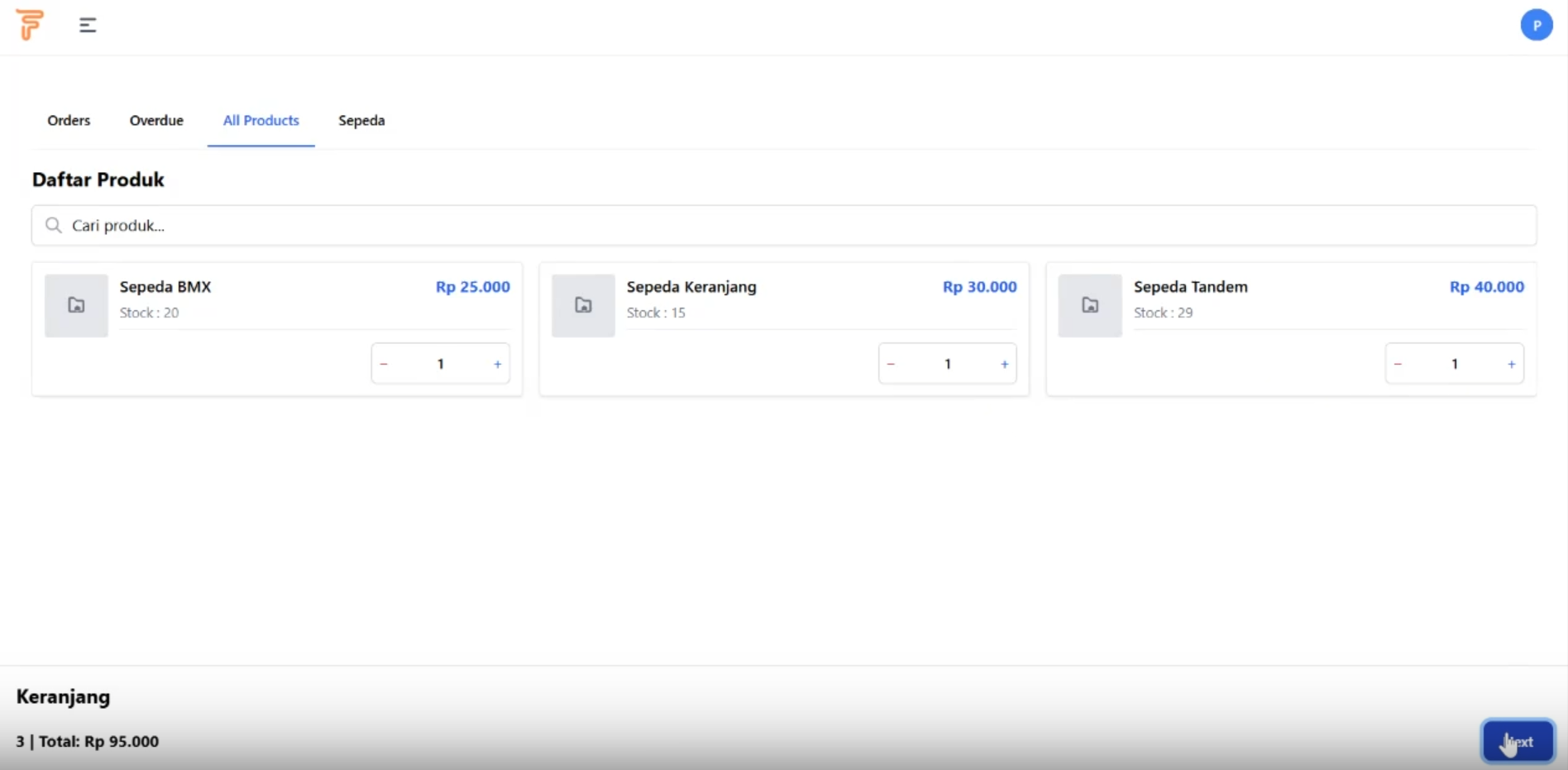Increase Sepeda Tandem quantity with plus
Screen dimensions: 1568x770
point(1511,364)
